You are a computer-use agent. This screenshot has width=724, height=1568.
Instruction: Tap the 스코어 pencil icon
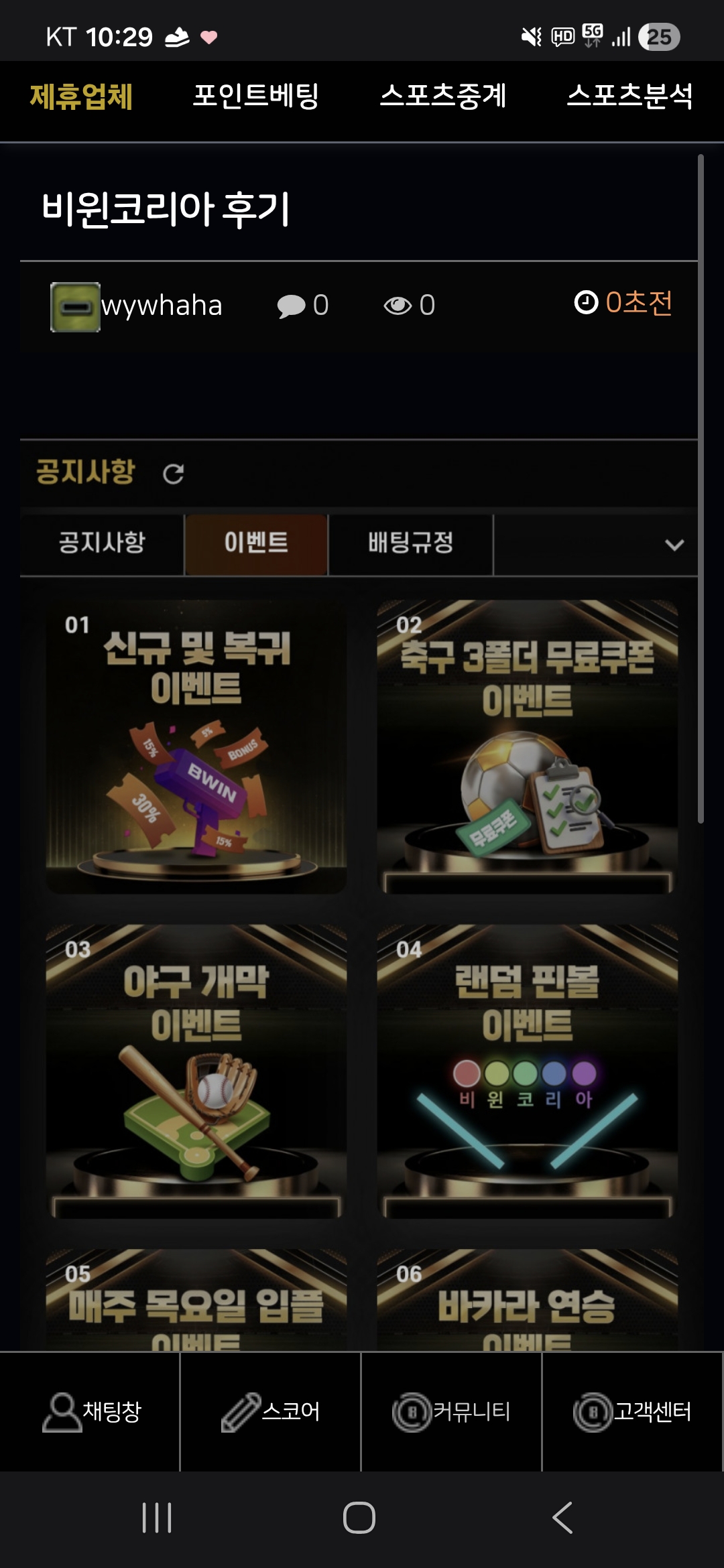pyautogui.click(x=241, y=1412)
